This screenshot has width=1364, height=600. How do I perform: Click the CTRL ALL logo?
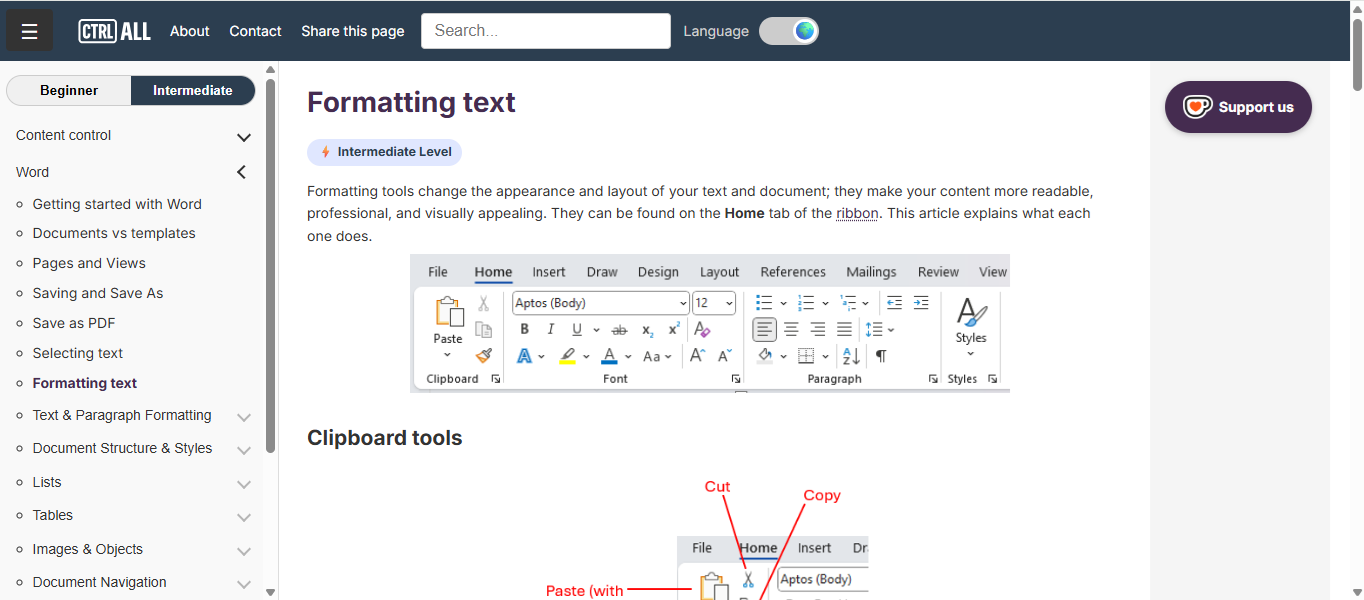point(114,31)
